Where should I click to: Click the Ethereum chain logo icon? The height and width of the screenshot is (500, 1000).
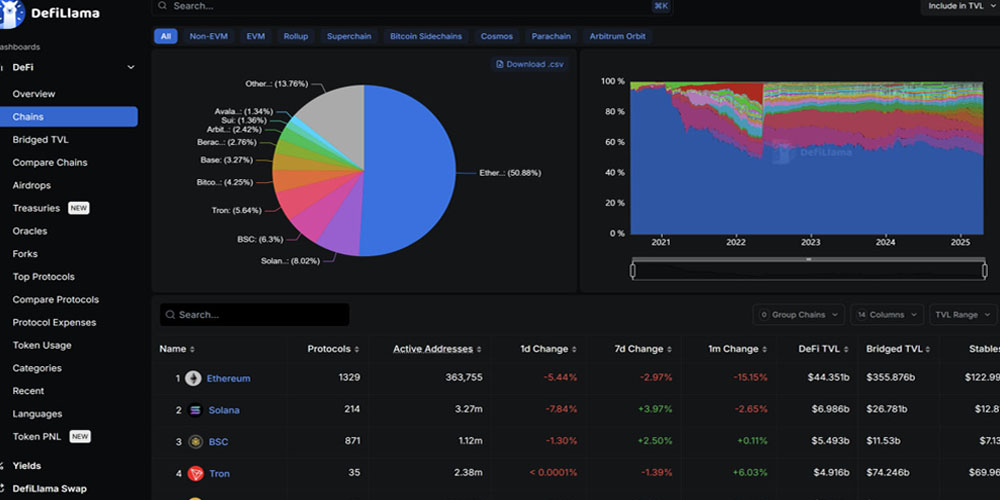click(193, 379)
